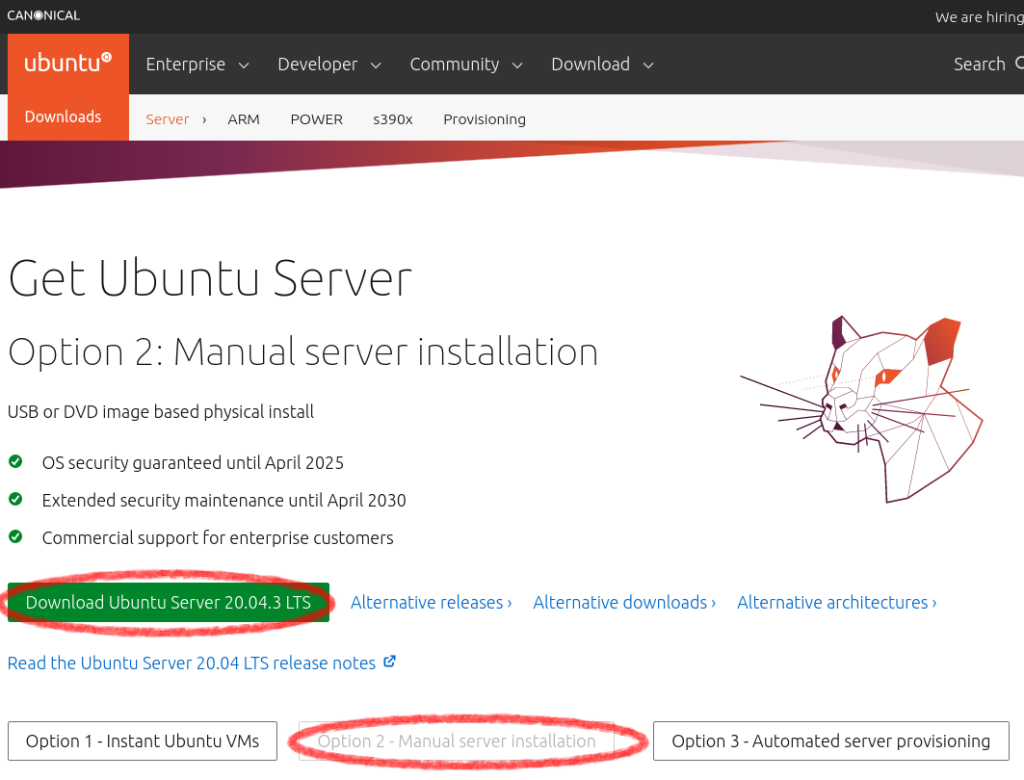Click Commercial support for enterprise customers text

(x=217, y=538)
